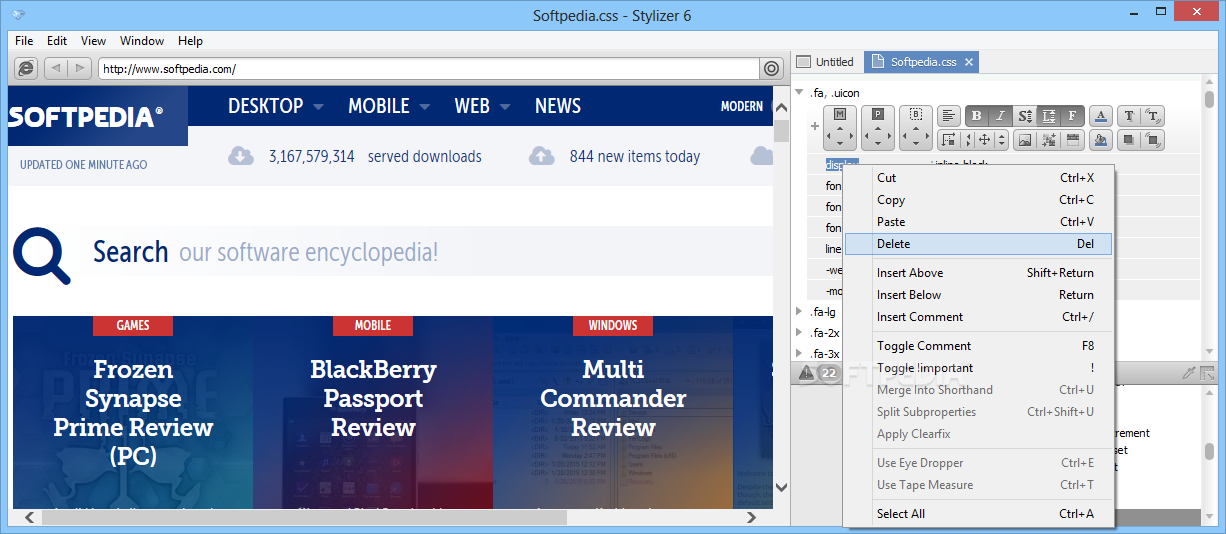Open the Help menu
Viewport: 1226px width, 534px height.
click(190, 41)
